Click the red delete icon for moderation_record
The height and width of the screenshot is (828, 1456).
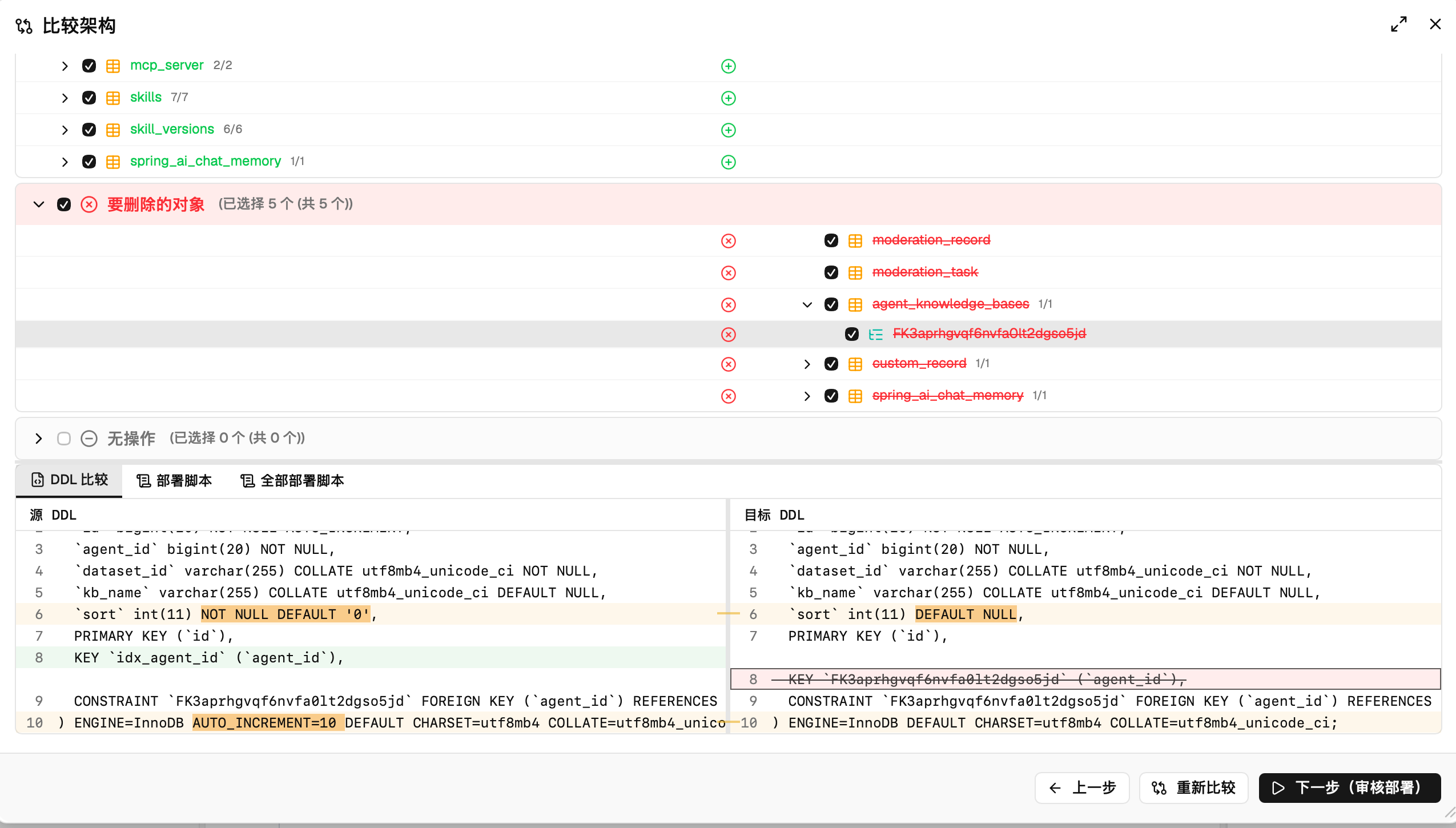728,241
